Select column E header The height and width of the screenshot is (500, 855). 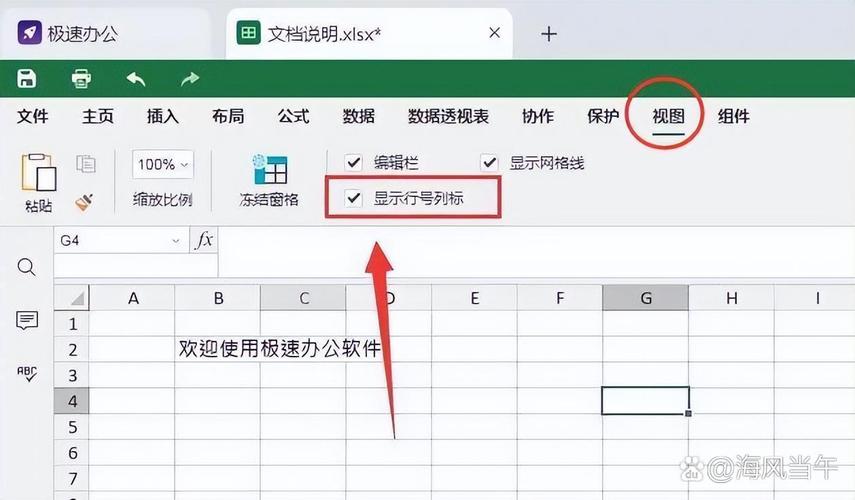pos(475,298)
